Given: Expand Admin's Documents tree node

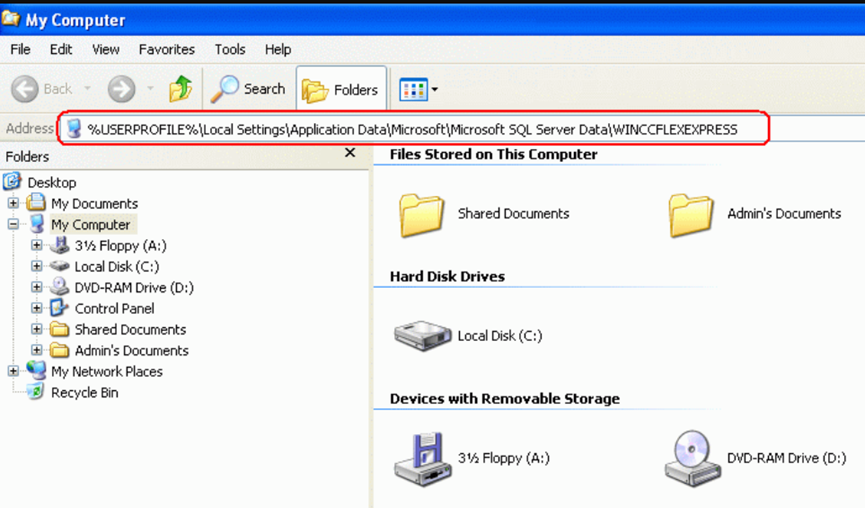Looking at the screenshot, I should point(36,350).
